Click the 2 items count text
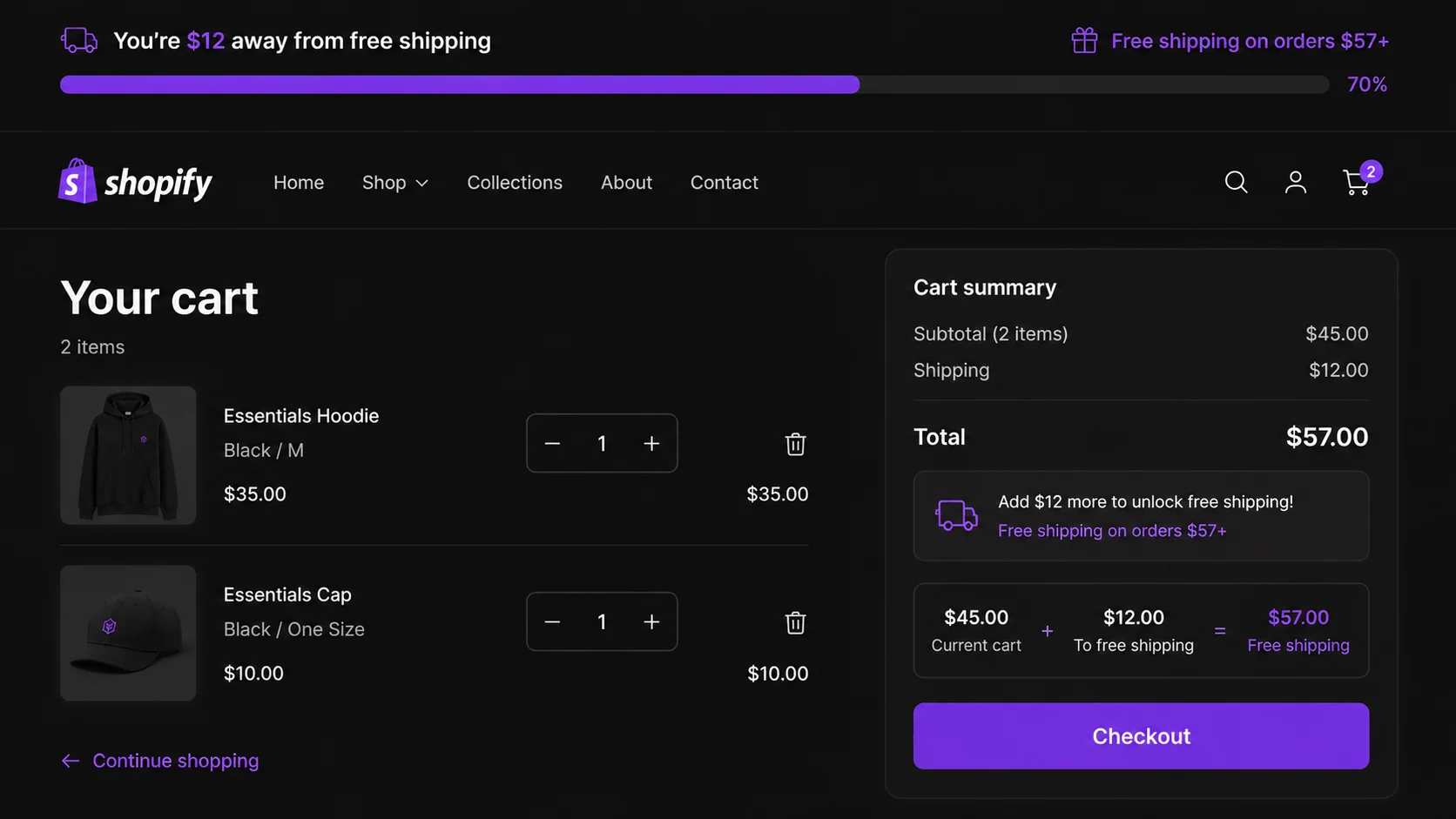The width and height of the screenshot is (1456, 819). pos(92,347)
